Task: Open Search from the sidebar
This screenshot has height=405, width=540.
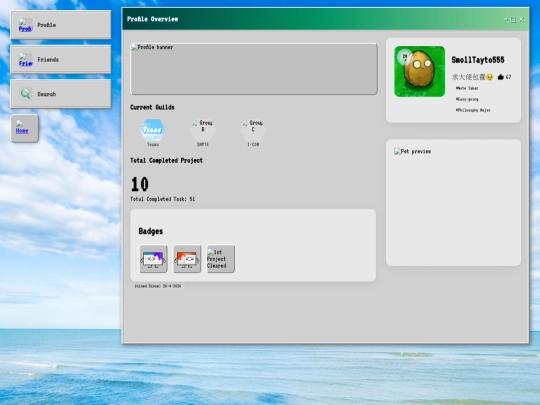Action: tap(61, 94)
